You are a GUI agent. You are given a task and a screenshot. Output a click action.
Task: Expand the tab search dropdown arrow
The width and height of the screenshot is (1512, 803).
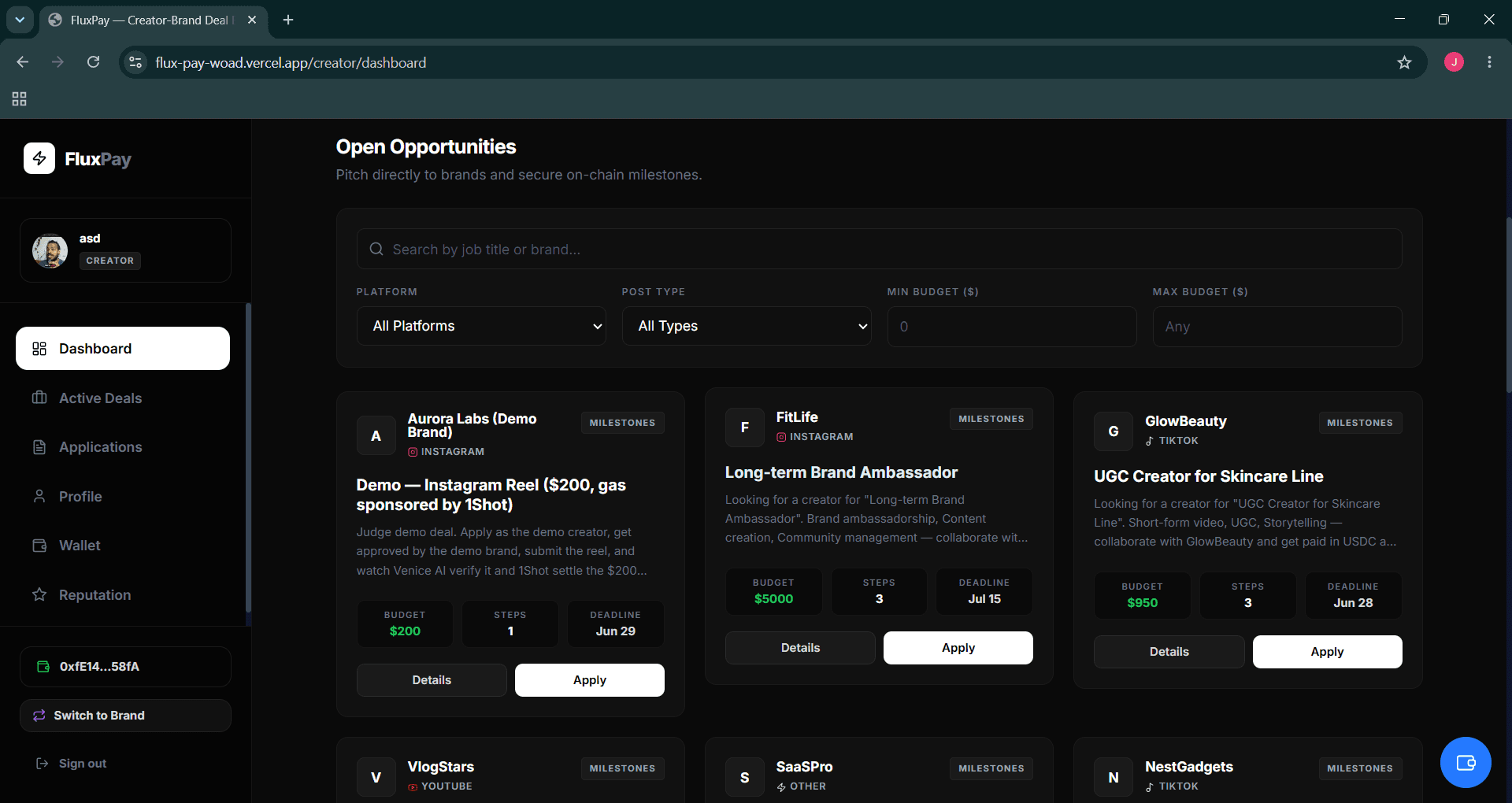tap(20, 20)
